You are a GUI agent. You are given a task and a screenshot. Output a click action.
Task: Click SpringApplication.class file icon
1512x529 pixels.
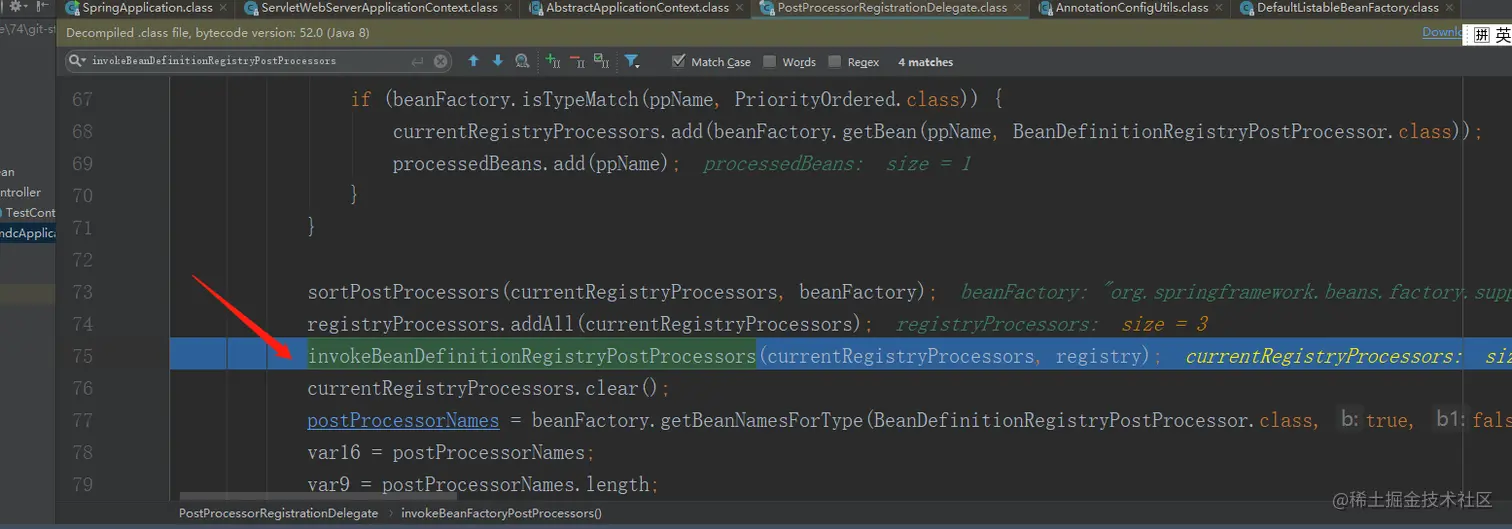(73, 8)
